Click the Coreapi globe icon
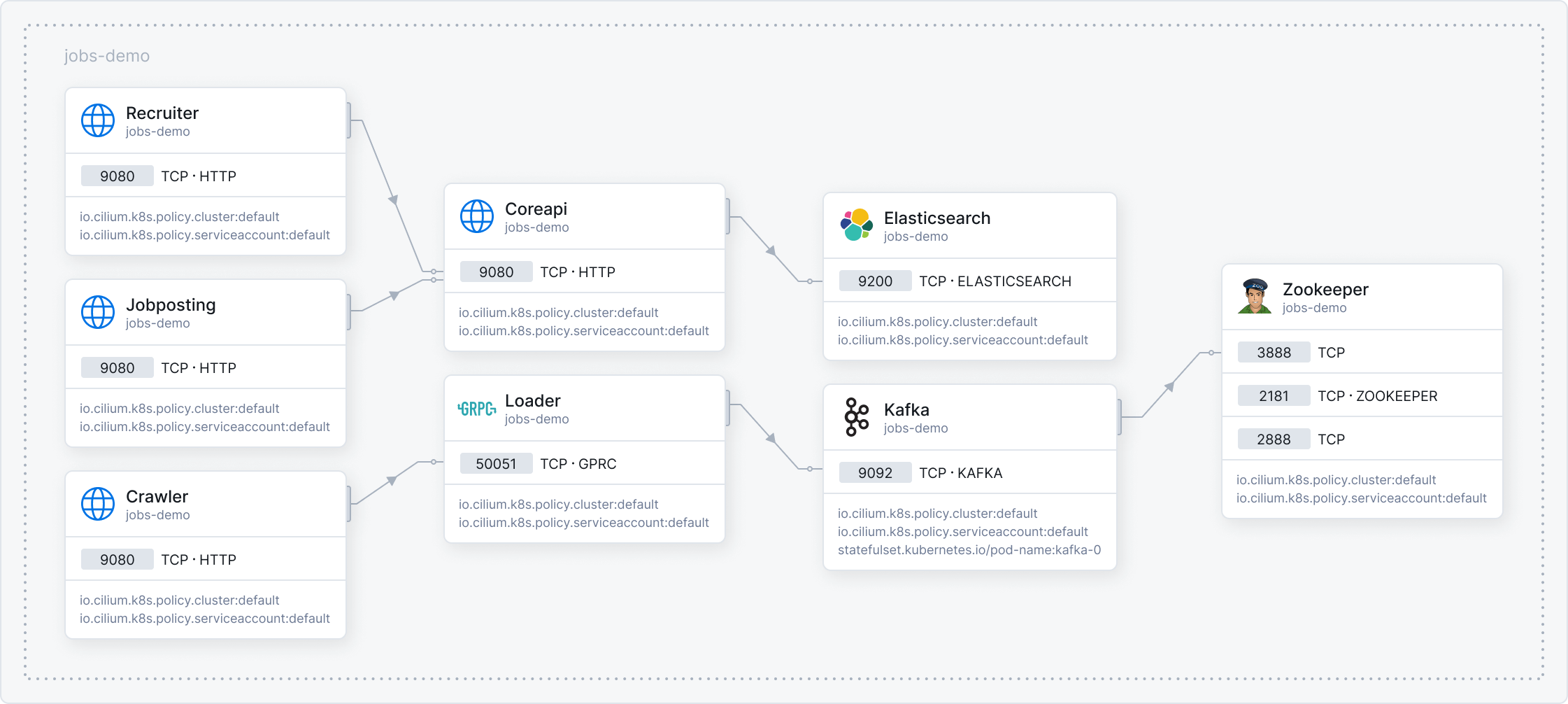 tap(477, 216)
